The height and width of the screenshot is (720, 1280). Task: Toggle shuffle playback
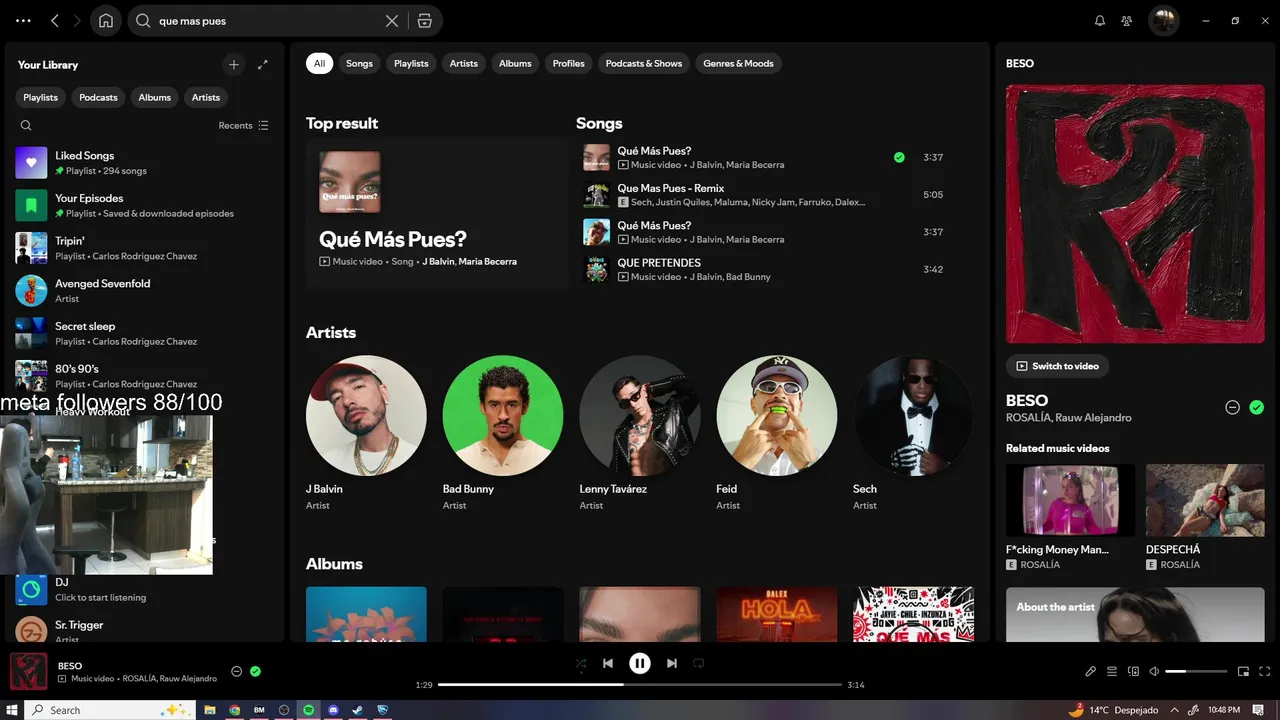click(581, 663)
